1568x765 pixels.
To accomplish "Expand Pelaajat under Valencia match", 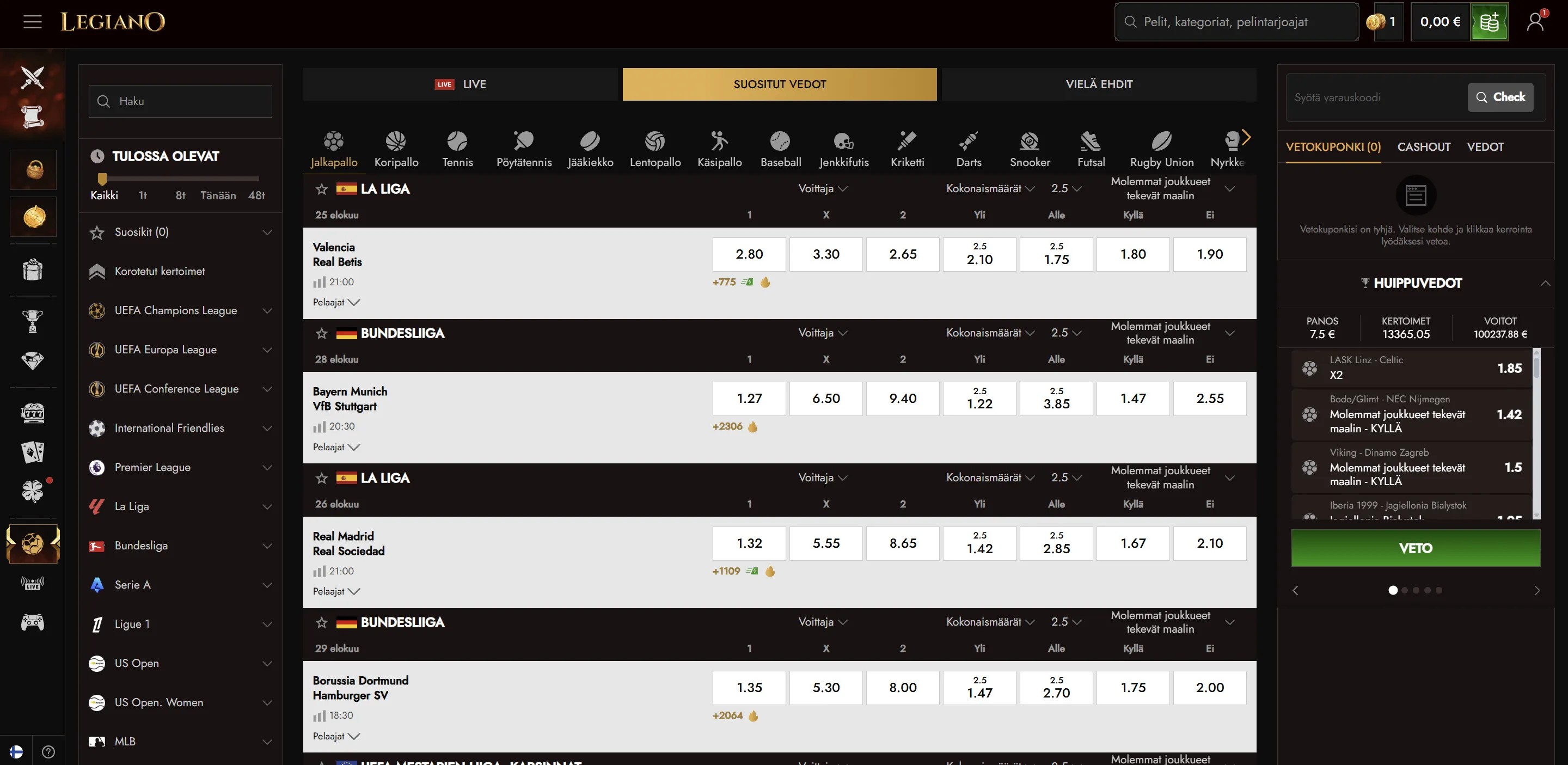I will pos(336,303).
